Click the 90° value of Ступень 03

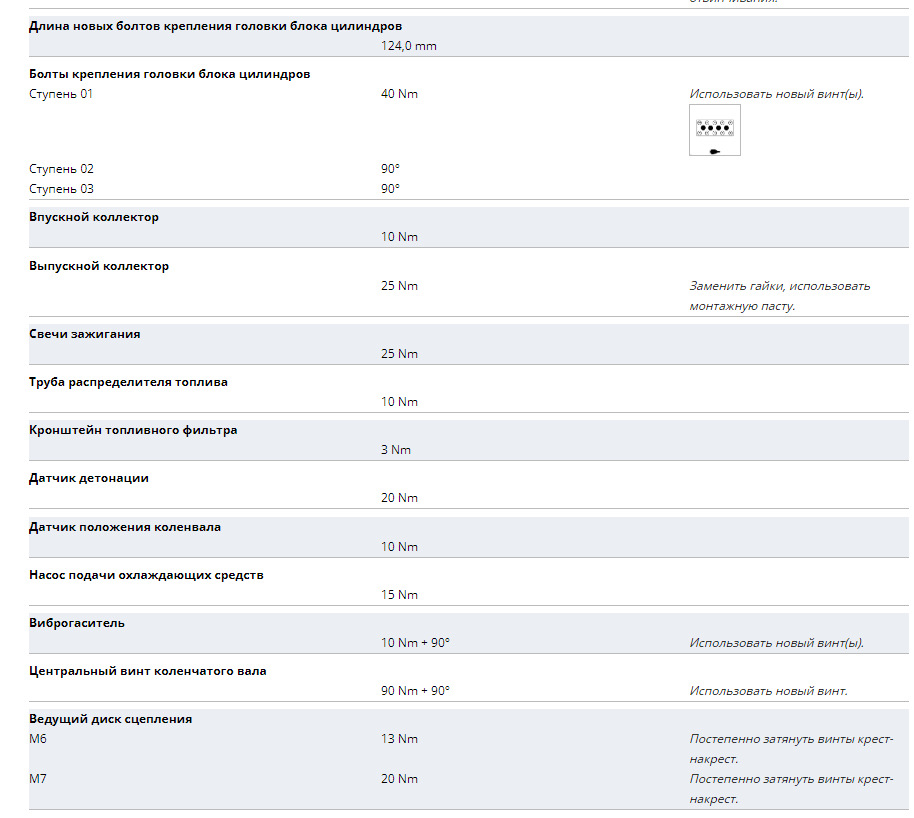(391, 189)
